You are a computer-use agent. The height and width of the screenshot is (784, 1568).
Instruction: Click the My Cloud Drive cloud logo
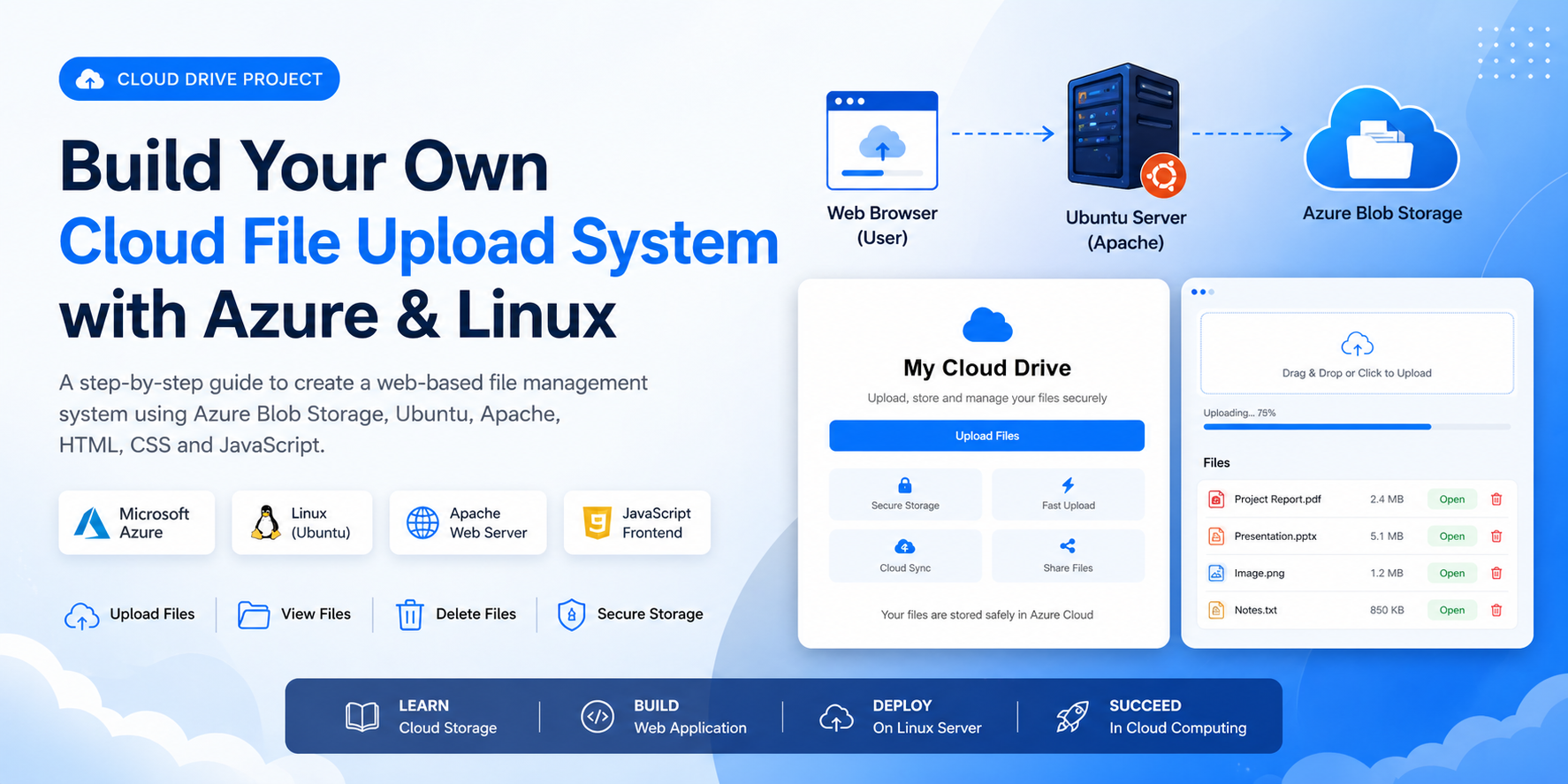point(987,325)
